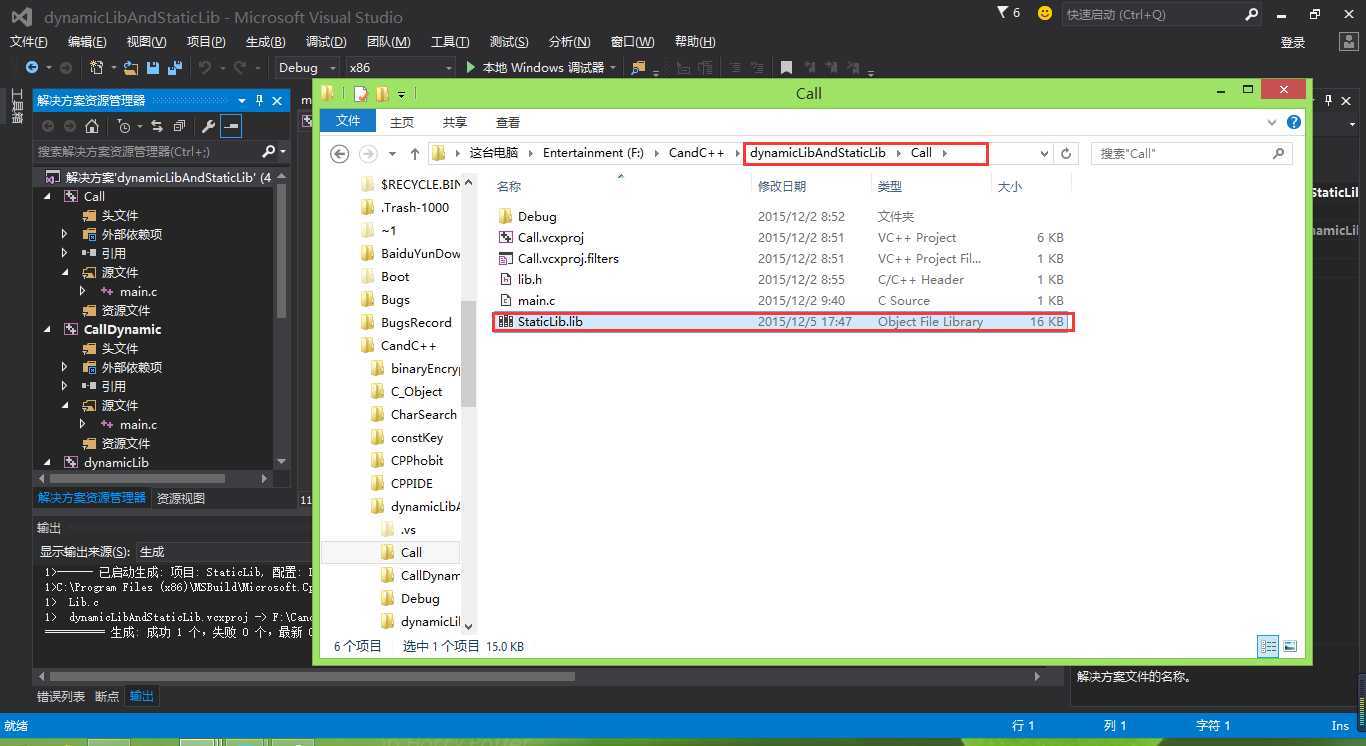This screenshot has width=1366, height=746.
Task: Expand 外部依赖项 under Call project
Action: coord(65,234)
